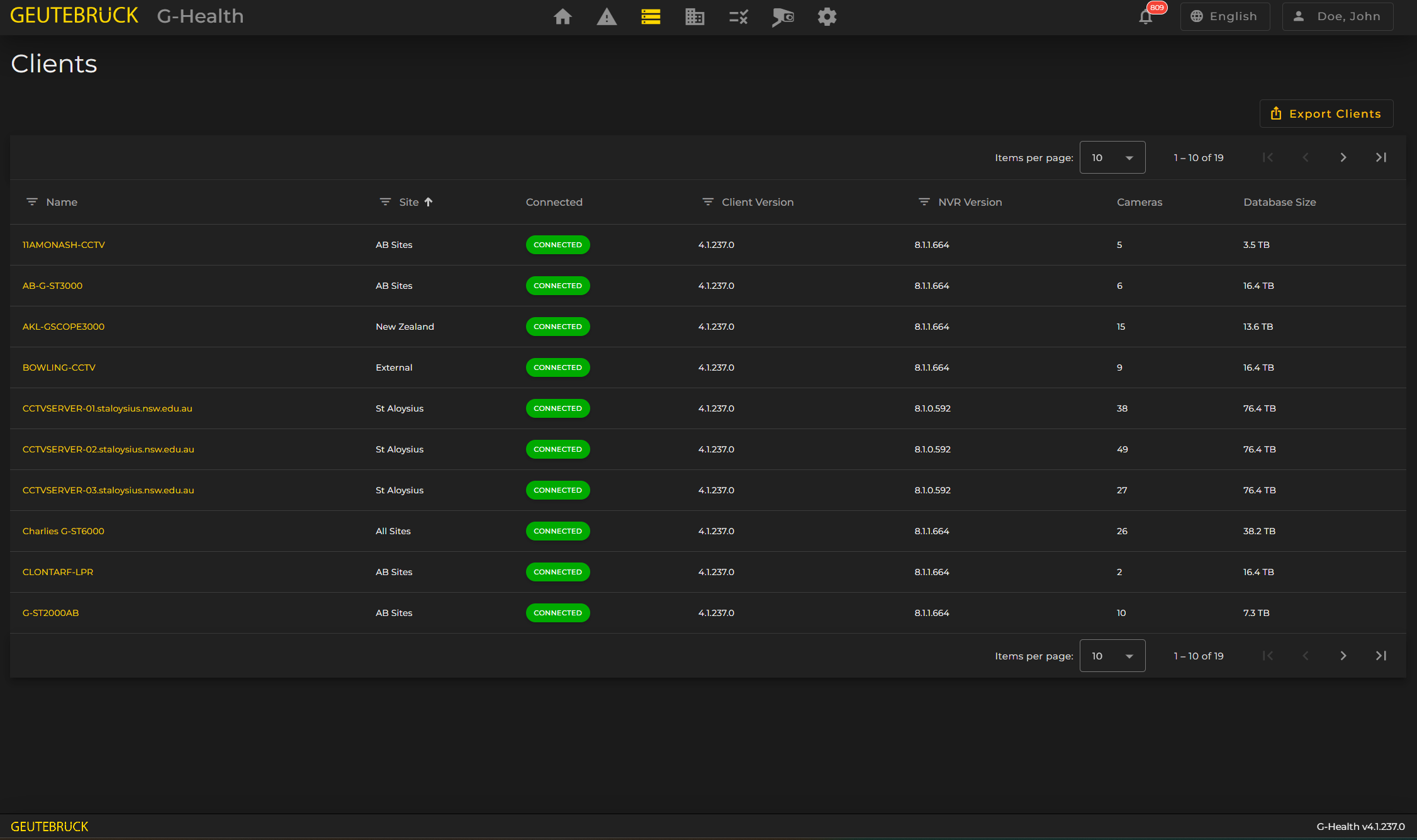Open the settings gear icon
1417x840 pixels.
point(827,17)
